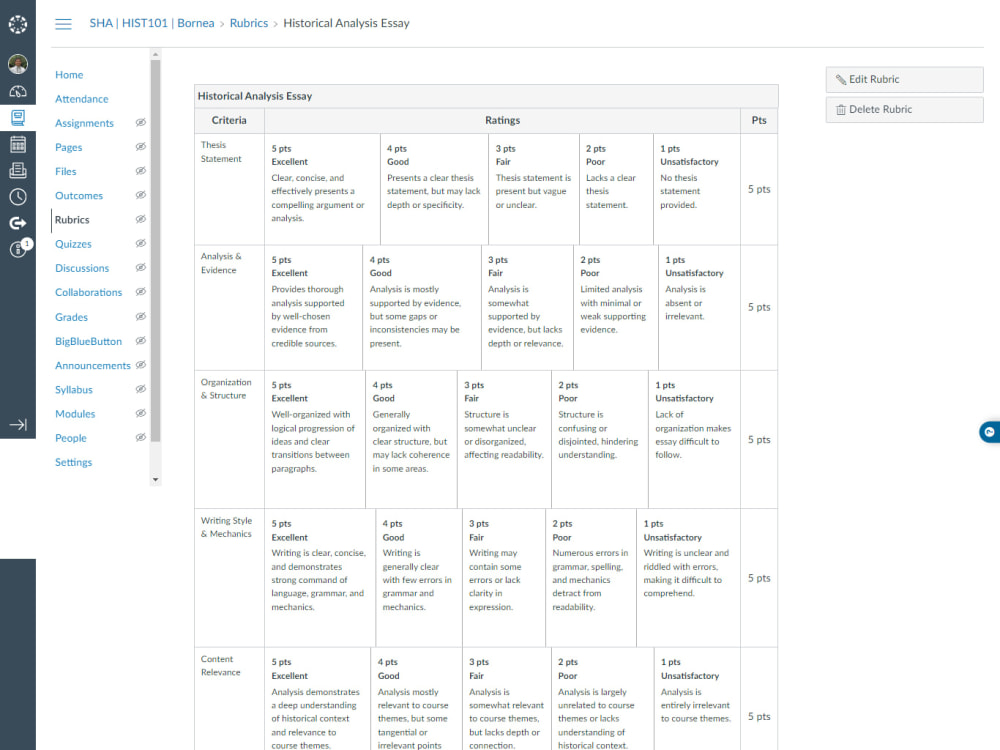This screenshot has height=750, width=1000.
Task: Click Organization & Structure Fair rating
Action: (504, 439)
